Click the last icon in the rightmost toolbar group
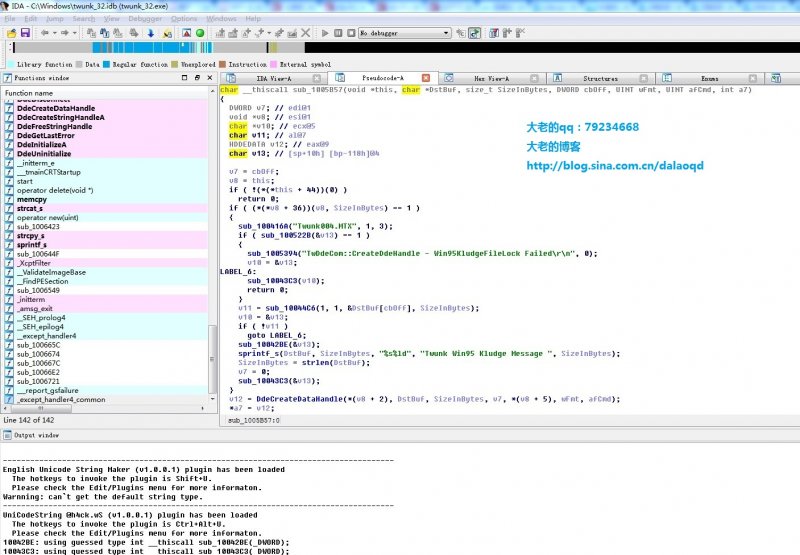800x555 pixels. click(x=520, y=33)
